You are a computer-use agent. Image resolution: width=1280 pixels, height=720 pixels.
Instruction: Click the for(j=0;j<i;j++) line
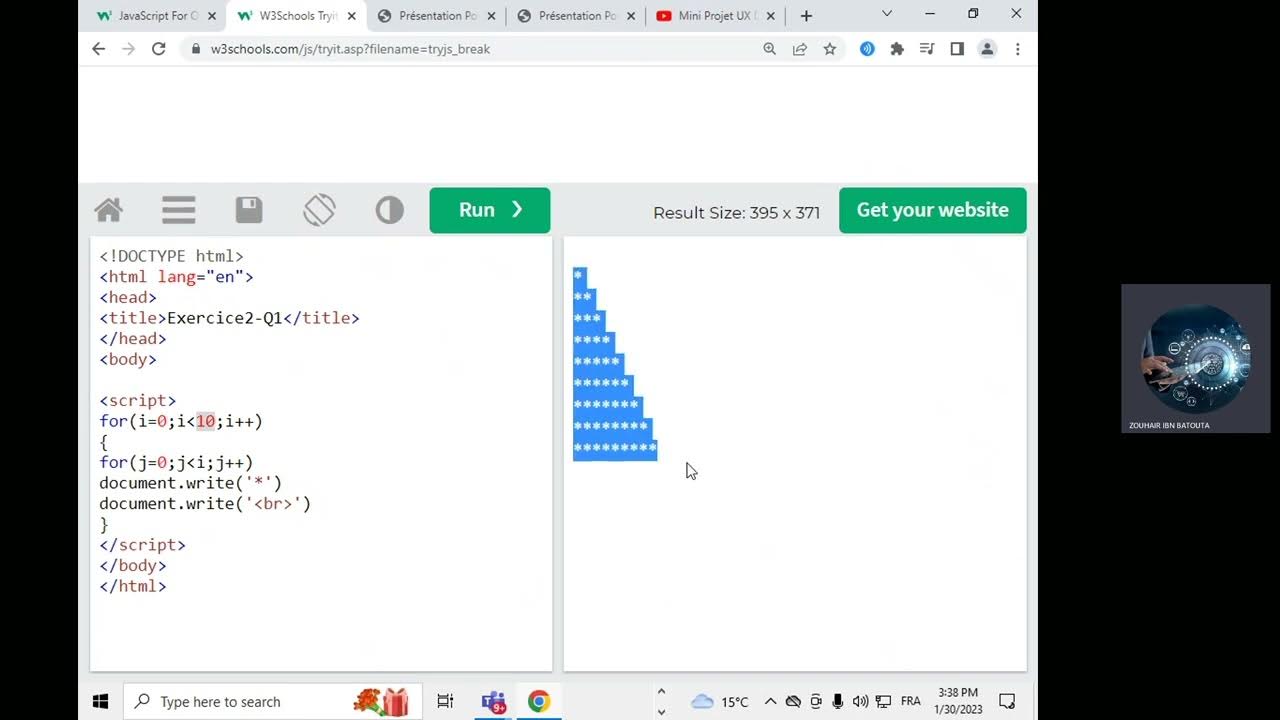click(176, 462)
